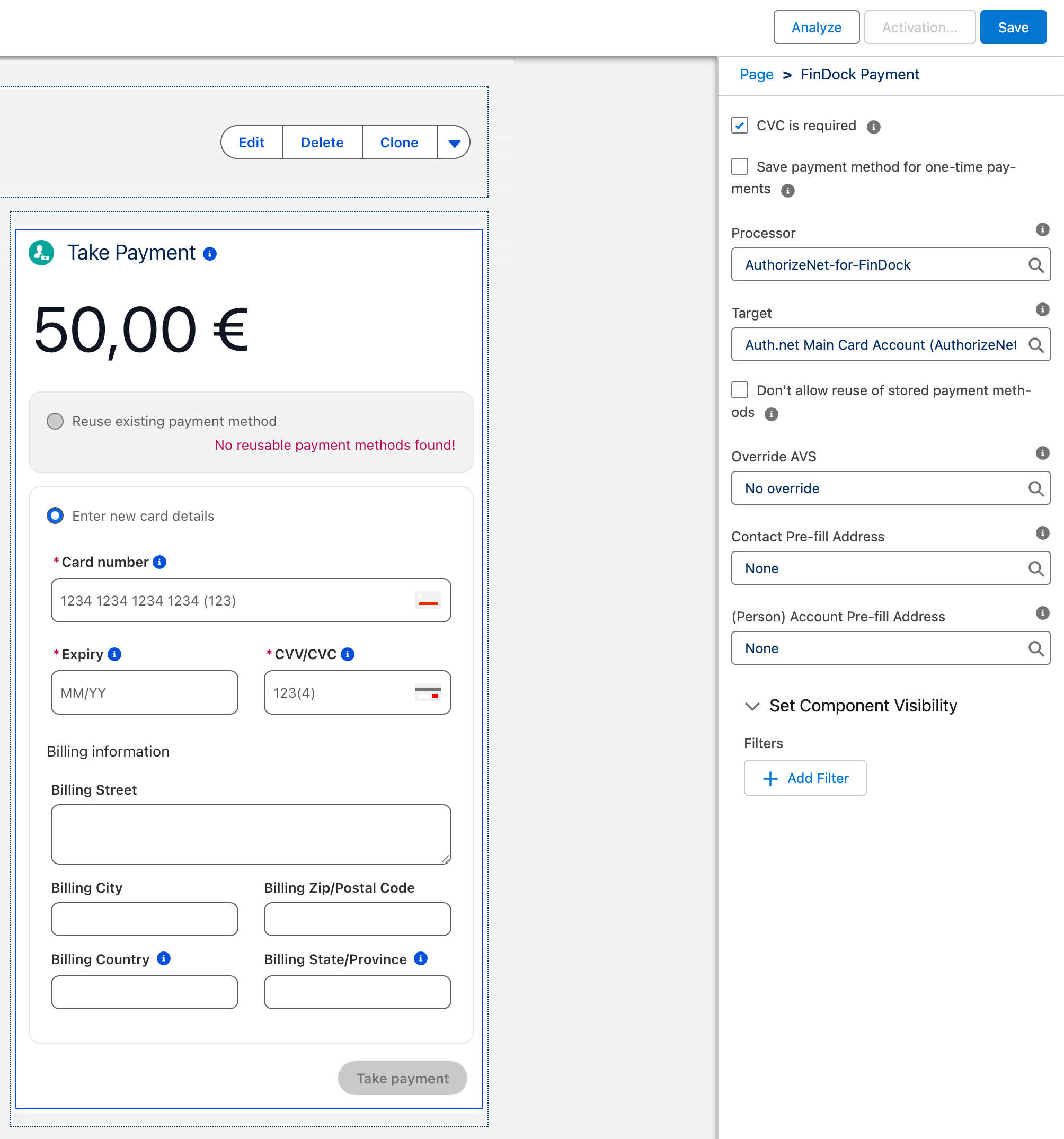
Task: Click the Clone button
Action: point(400,143)
